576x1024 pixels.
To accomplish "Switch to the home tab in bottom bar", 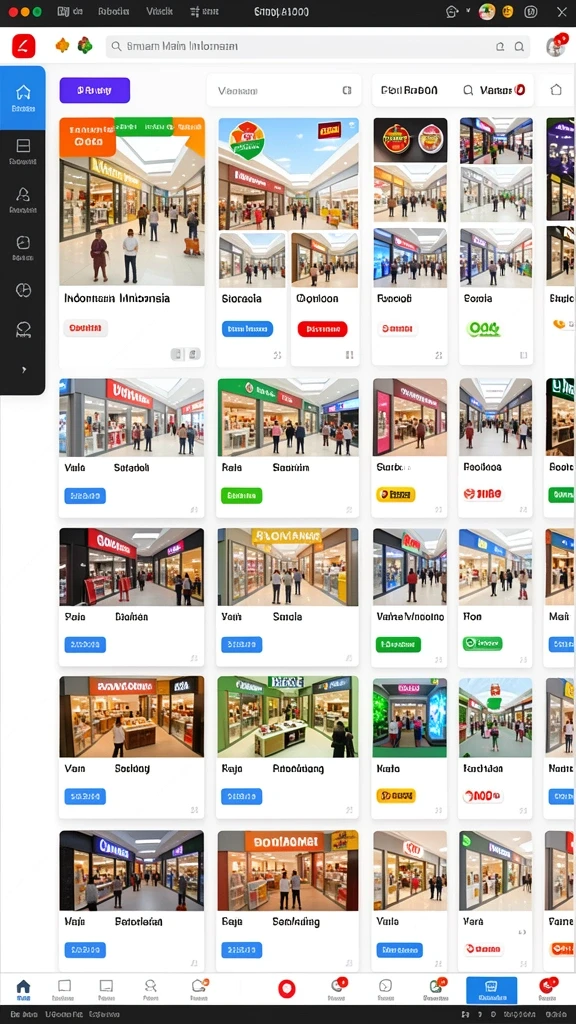I will pos(24,989).
